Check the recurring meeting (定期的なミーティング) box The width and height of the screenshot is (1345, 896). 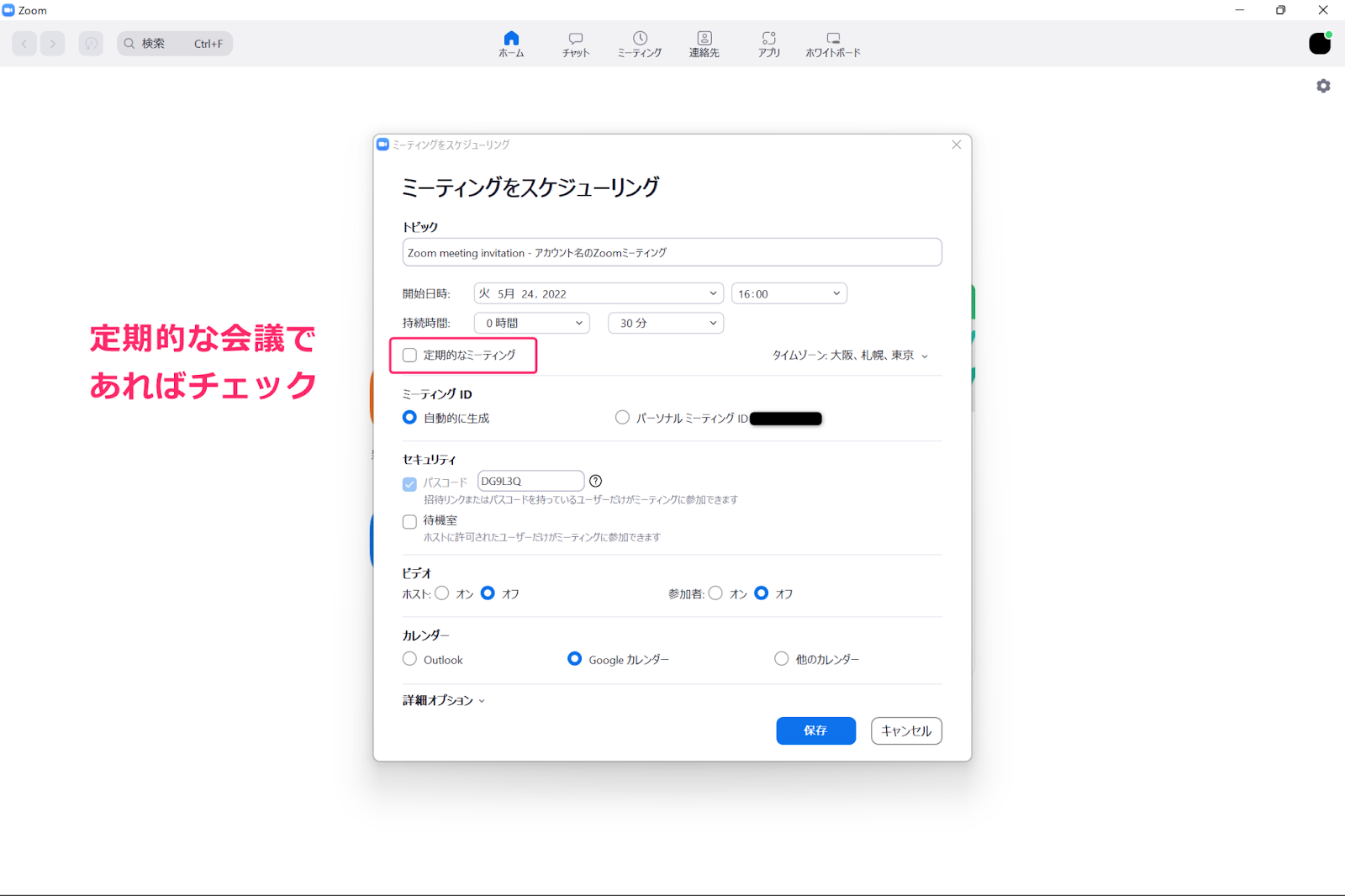[409, 356]
